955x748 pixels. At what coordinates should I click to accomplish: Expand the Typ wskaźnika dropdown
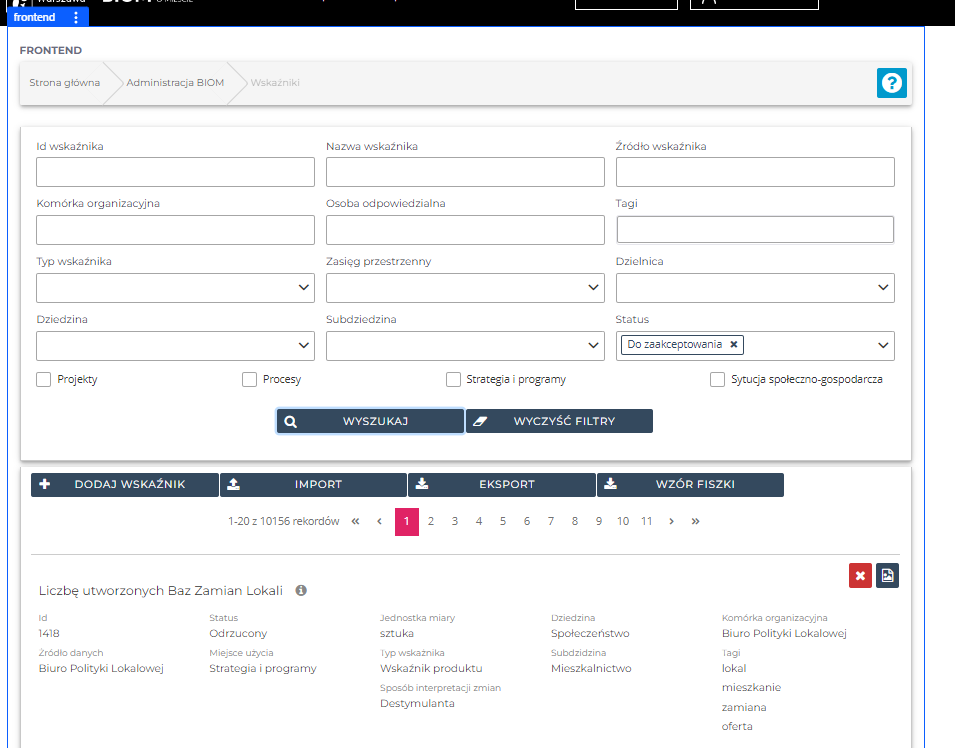175,288
